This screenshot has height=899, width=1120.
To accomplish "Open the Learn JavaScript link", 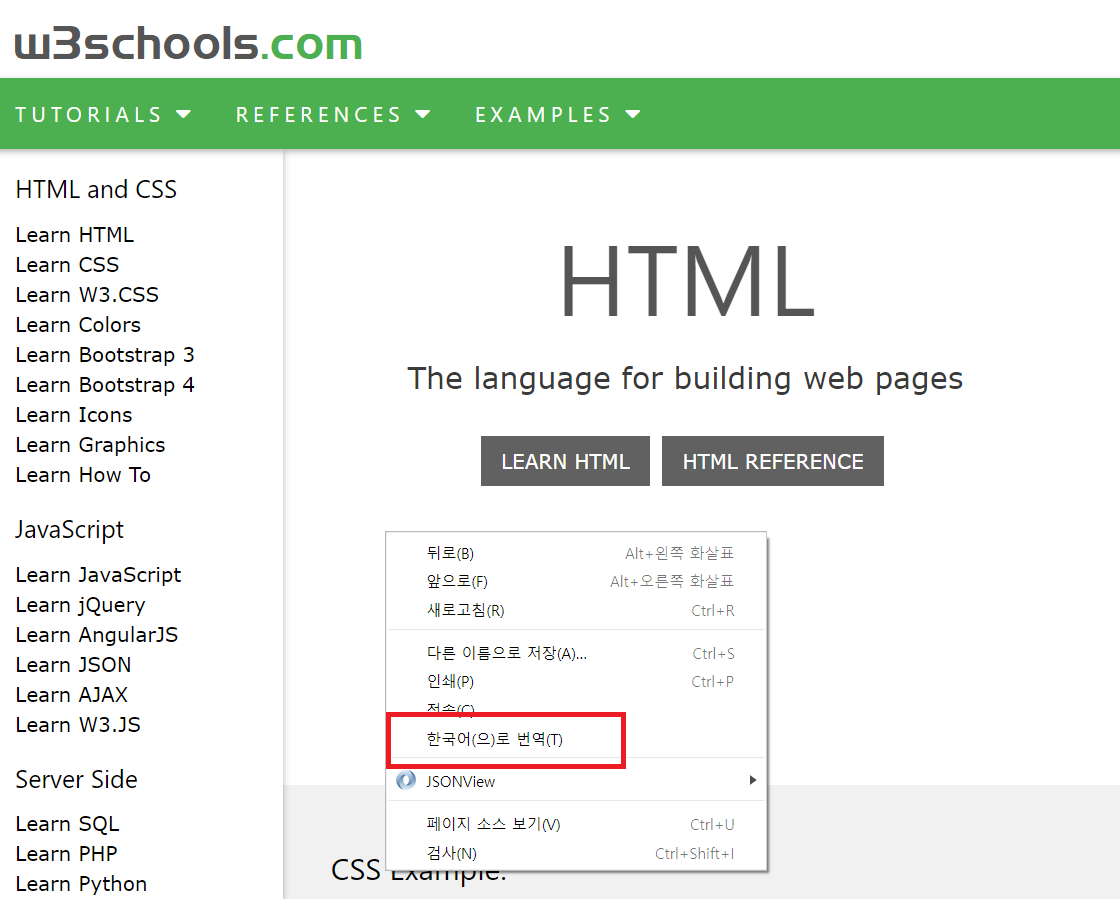I will pyautogui.click(x=99, y=575).
